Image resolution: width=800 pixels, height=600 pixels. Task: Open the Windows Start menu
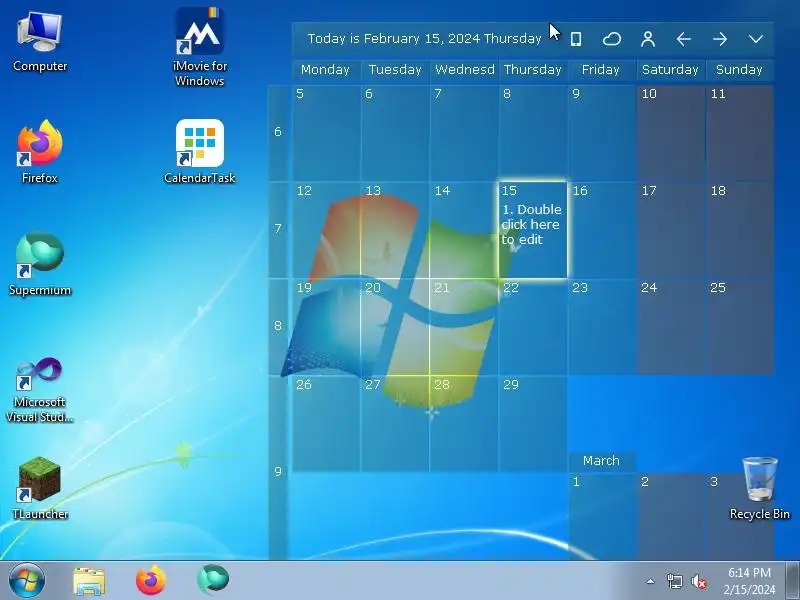point(27,581)
